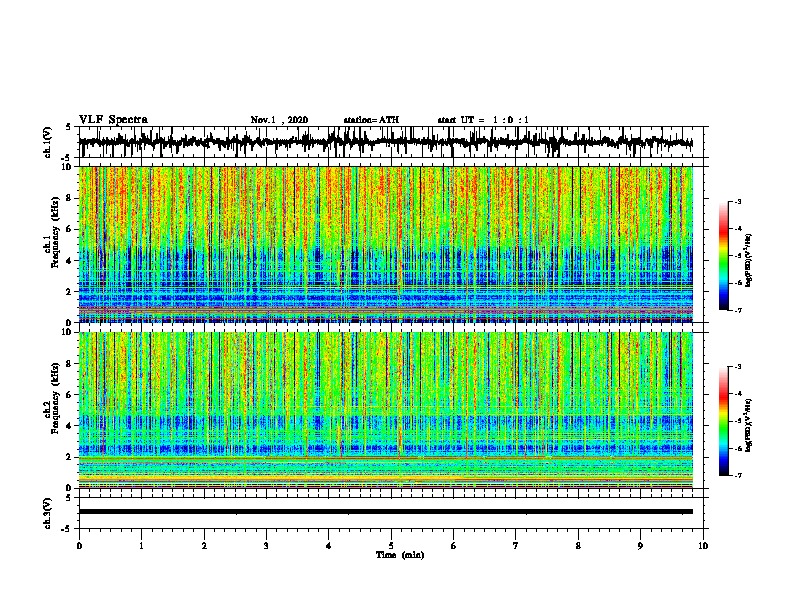The width and height of the screenshot is (792, 612).
Task: Click the "station=ATH" header label
Action: [x=371, y=120]
